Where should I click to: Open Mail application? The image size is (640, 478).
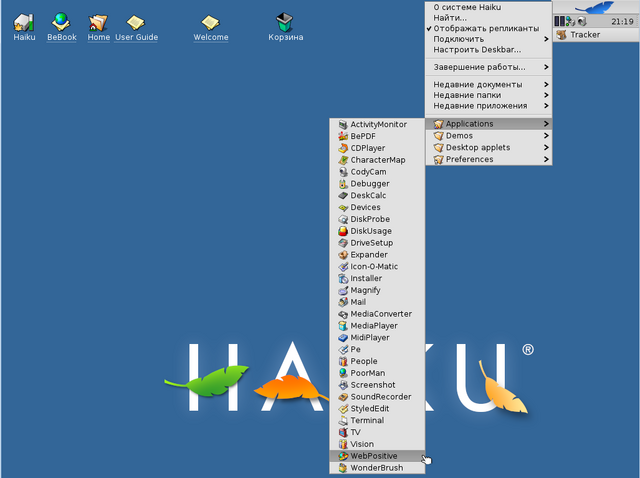point(377,302)
